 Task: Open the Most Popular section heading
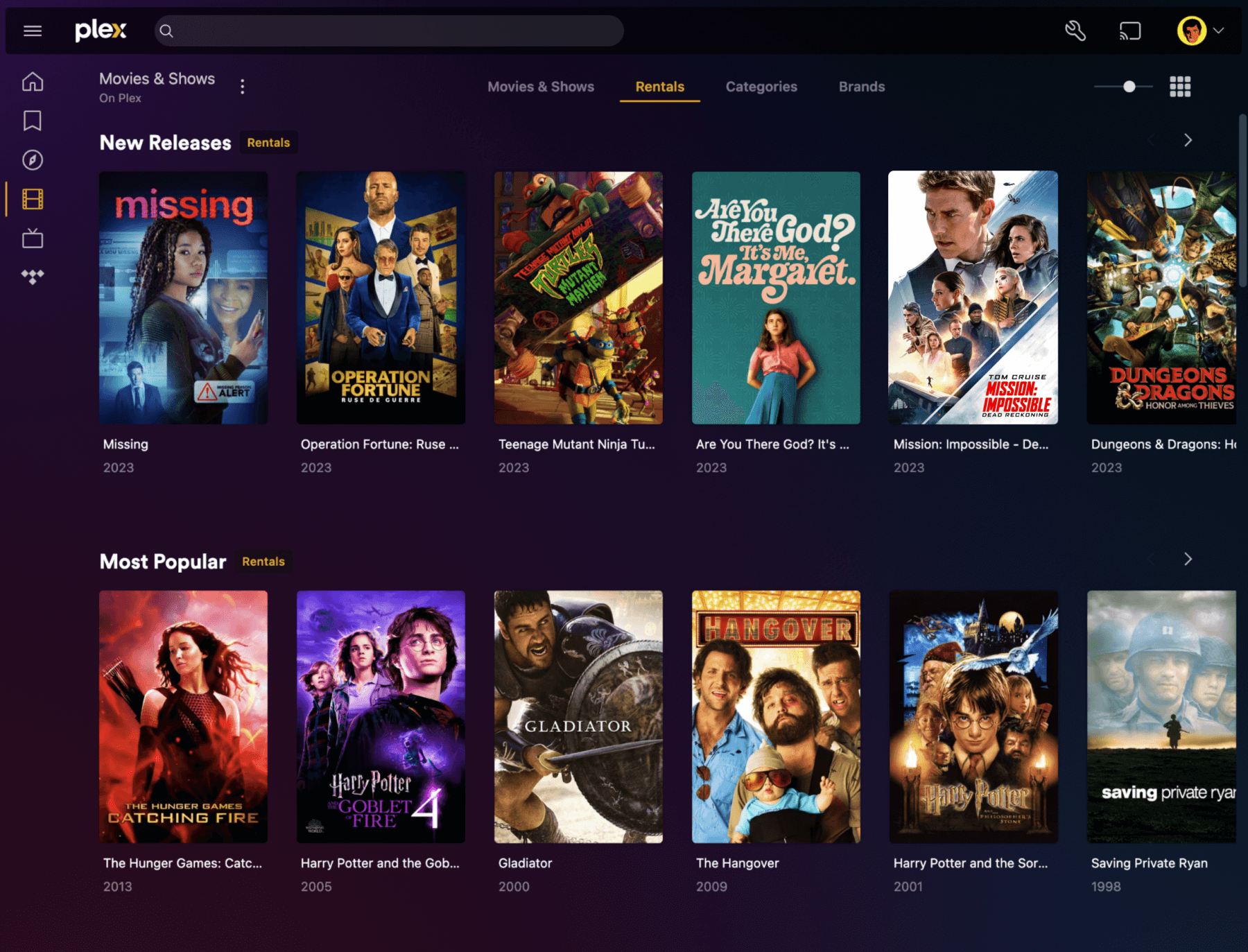pyautogui.click(x=163, y=562)
